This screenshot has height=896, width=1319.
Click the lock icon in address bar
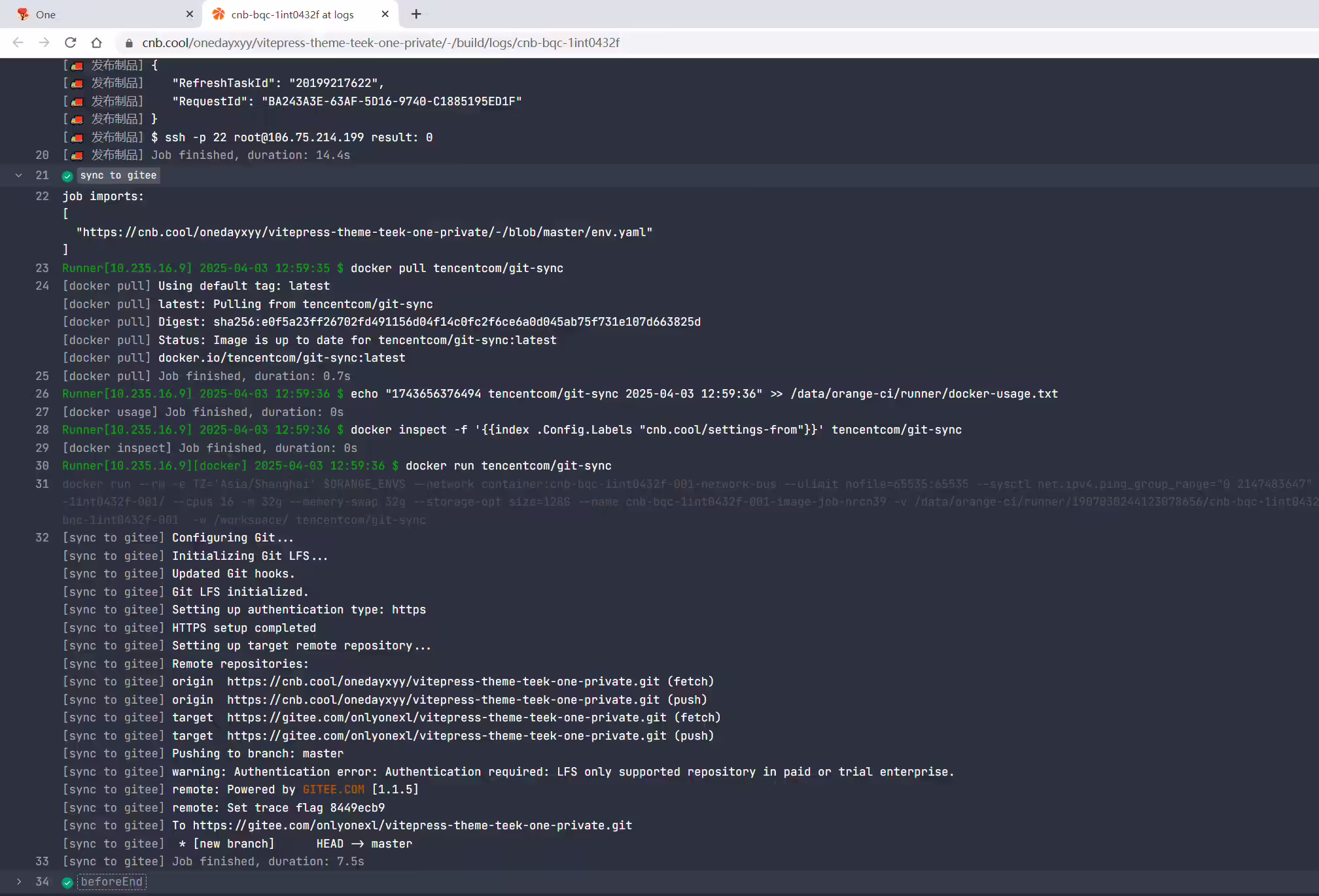tap(129, 43)
